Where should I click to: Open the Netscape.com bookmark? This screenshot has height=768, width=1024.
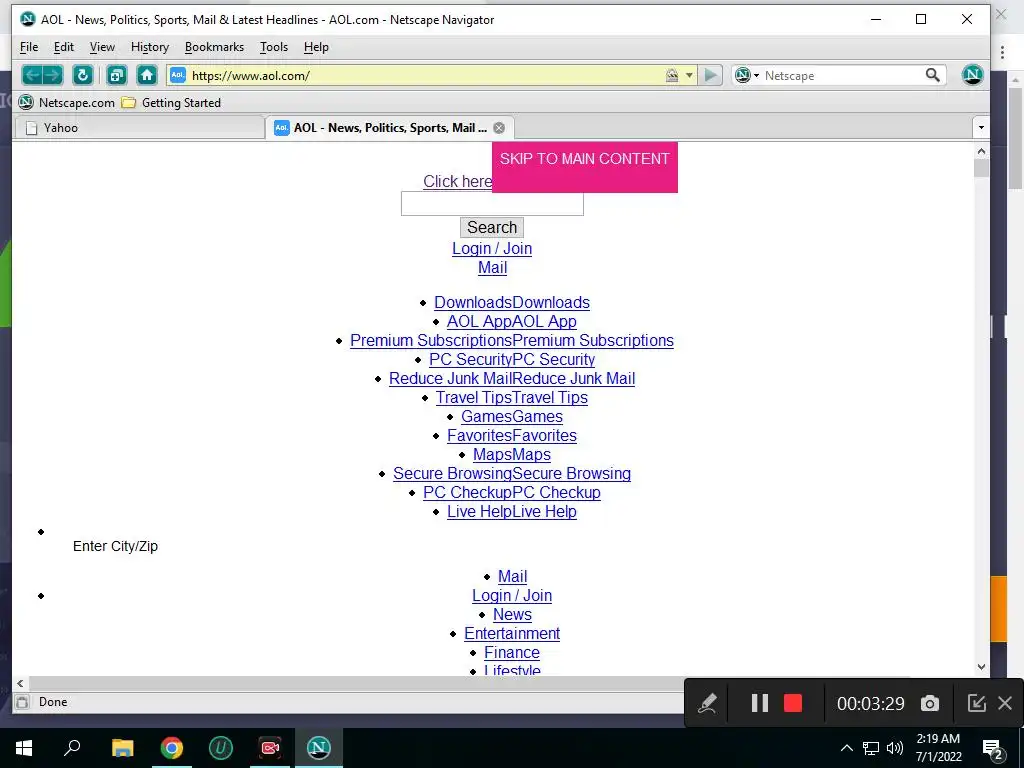(67, 103)
